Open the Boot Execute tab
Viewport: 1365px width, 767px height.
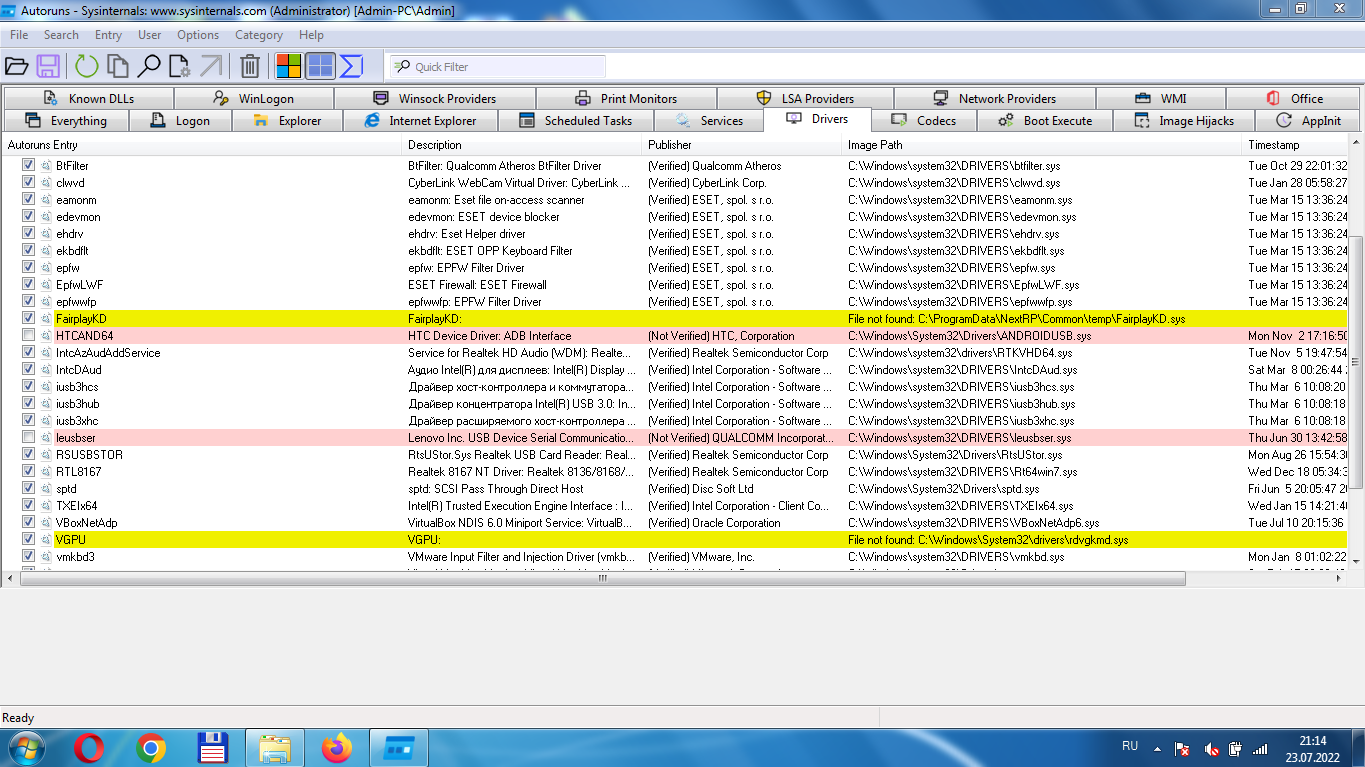coord(1045,121)
